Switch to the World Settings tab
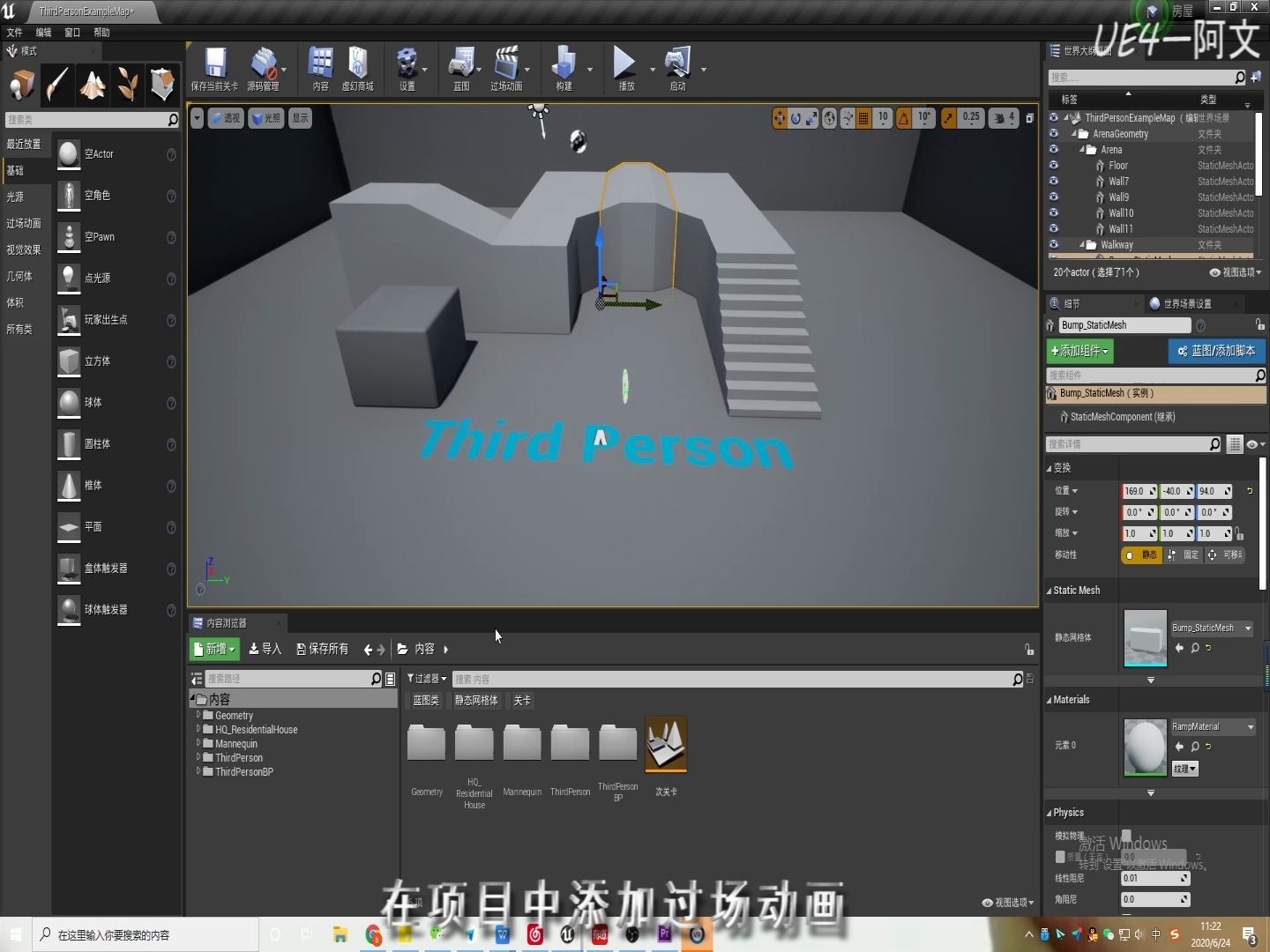This screenshot has height=952, width=1270. (1187, 304)
